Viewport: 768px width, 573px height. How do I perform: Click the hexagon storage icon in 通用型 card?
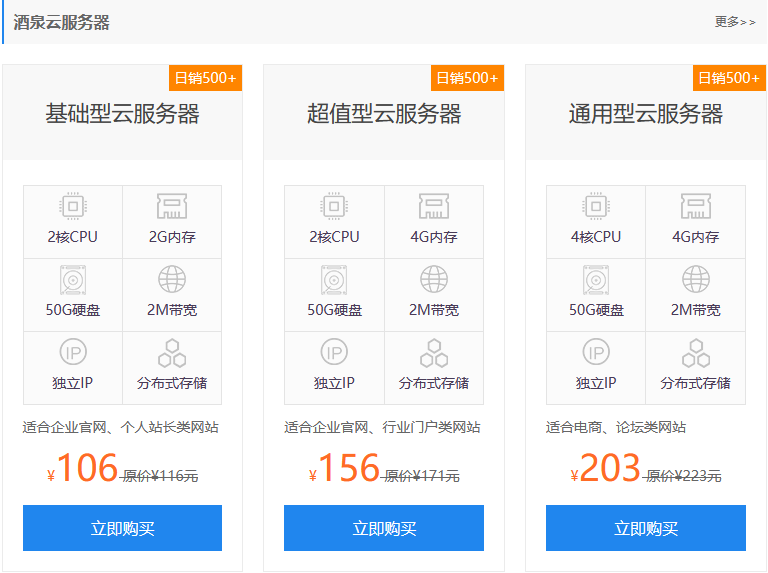pos(696,353)
